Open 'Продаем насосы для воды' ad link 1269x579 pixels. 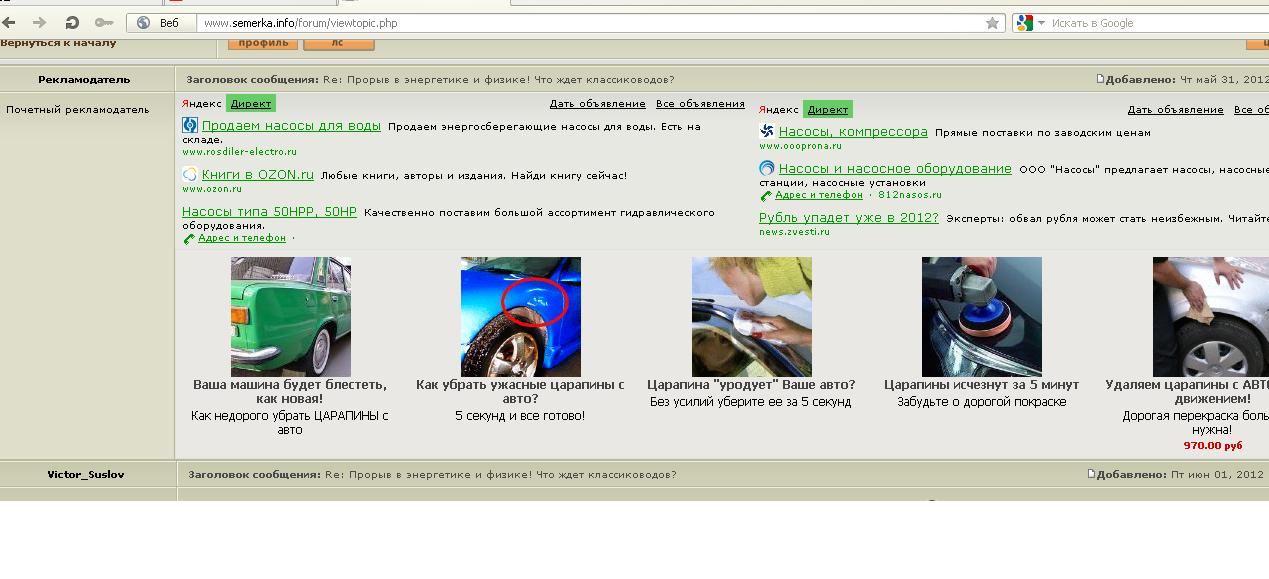coord(291,126)
